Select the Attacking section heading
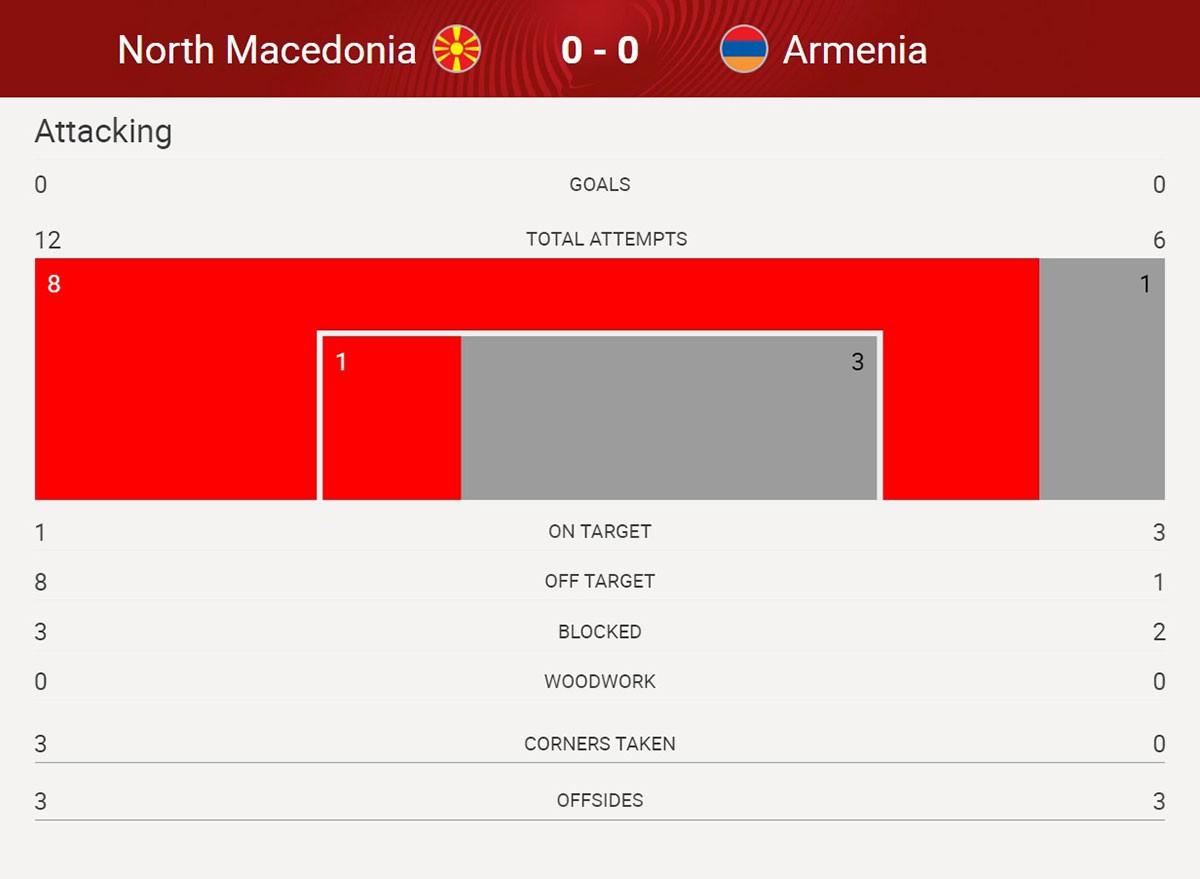This screenshot has height=879, width=1200. [103, 131]
